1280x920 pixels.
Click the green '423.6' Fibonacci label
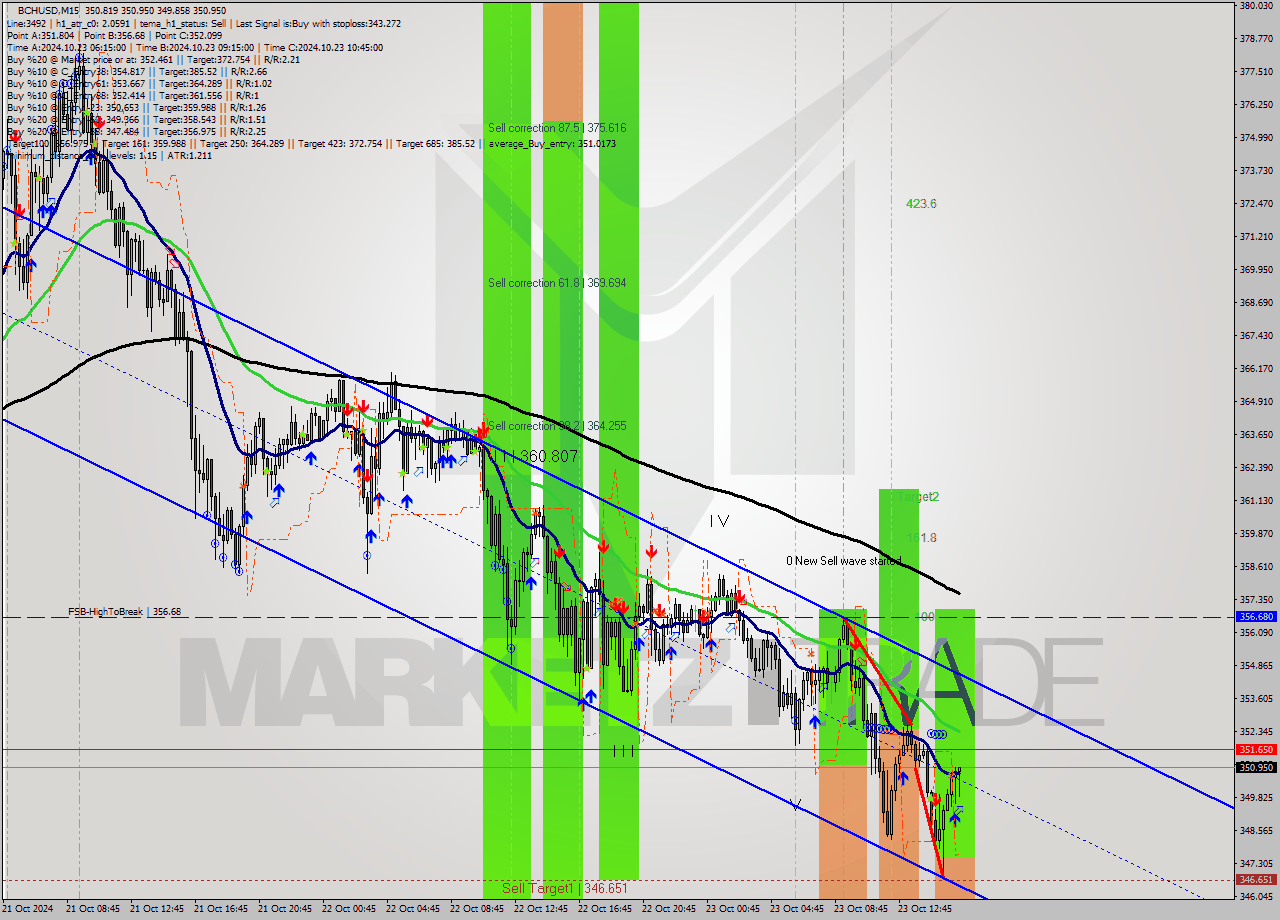coord(921,204)
